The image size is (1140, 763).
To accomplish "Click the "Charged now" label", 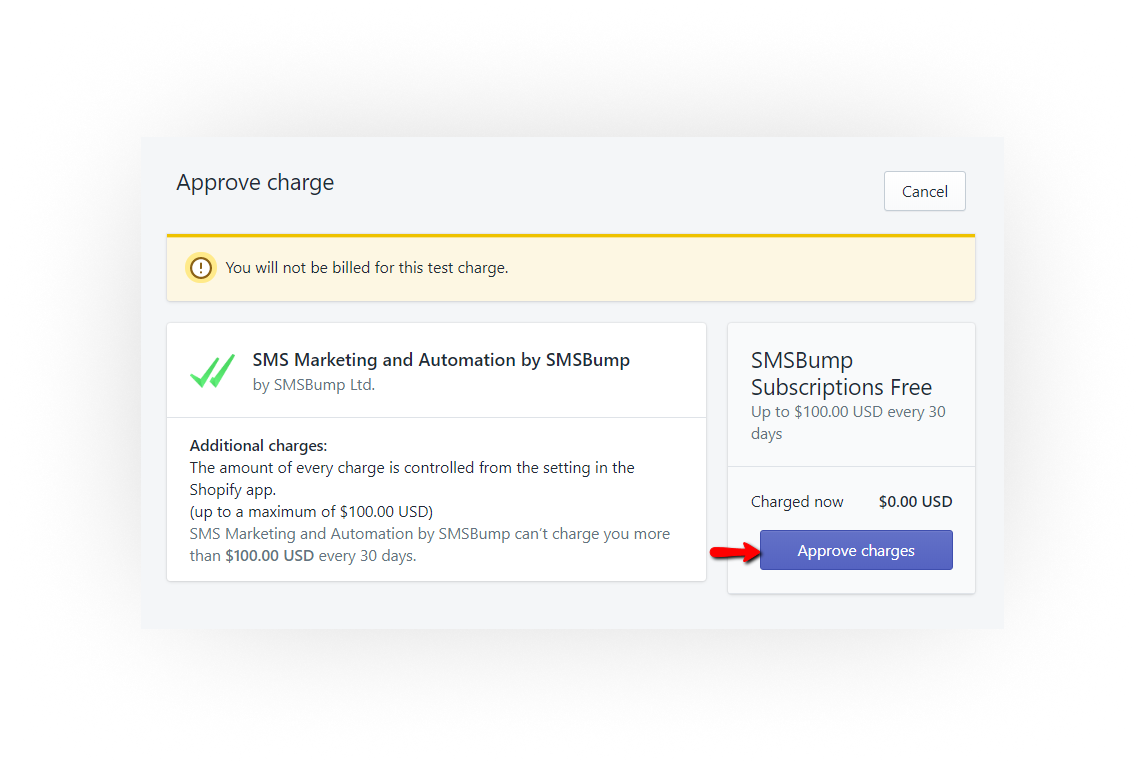I will [x=797, y=502].
